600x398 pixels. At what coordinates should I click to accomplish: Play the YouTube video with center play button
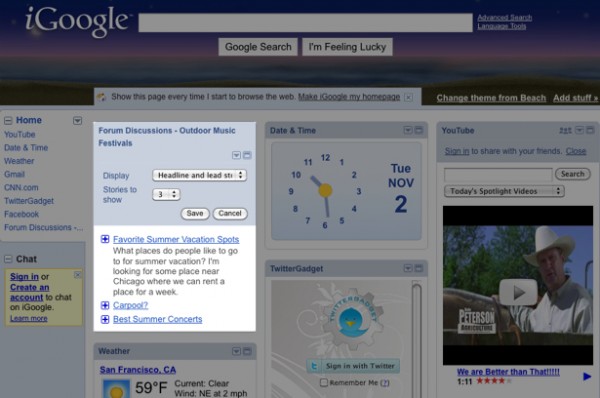click(x=518, y=292)
